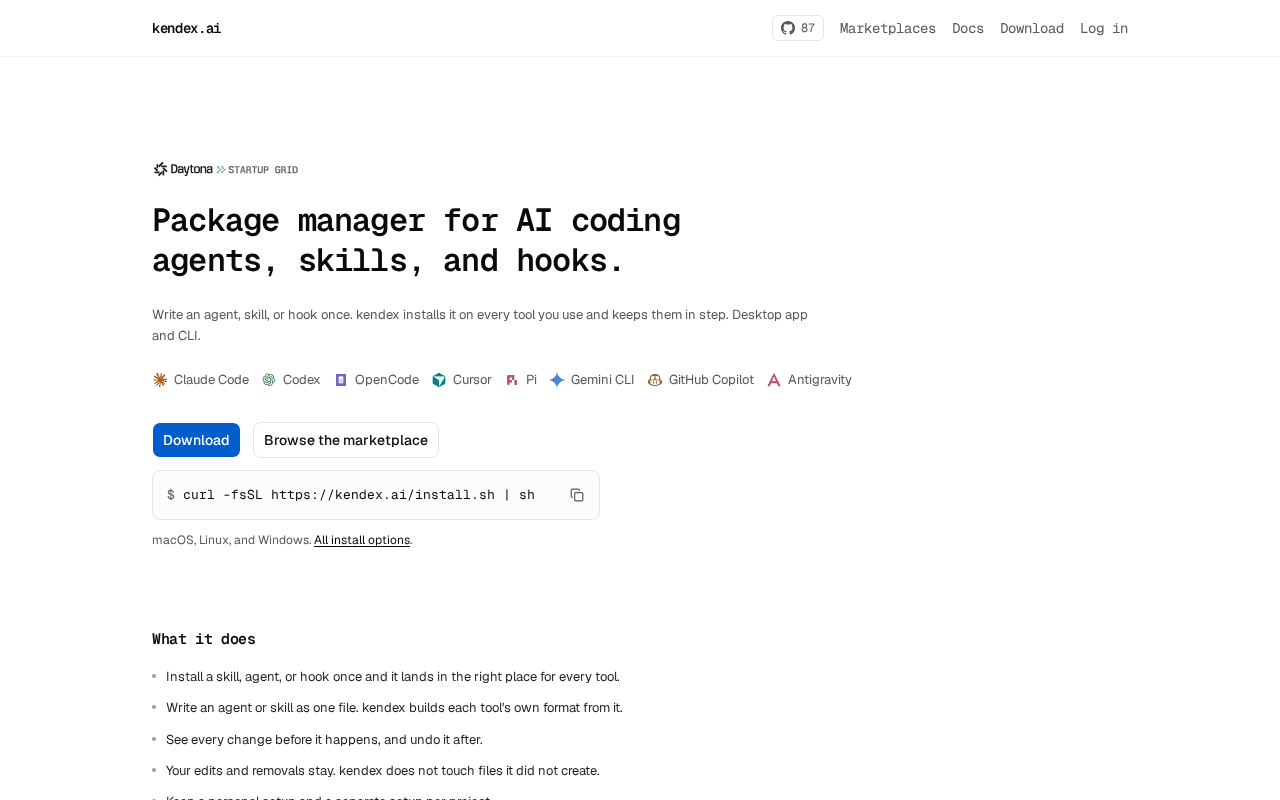Click the 'macOS, Linux, and Windows.' text
The image size is (1280, 800).
coord(232,540)
